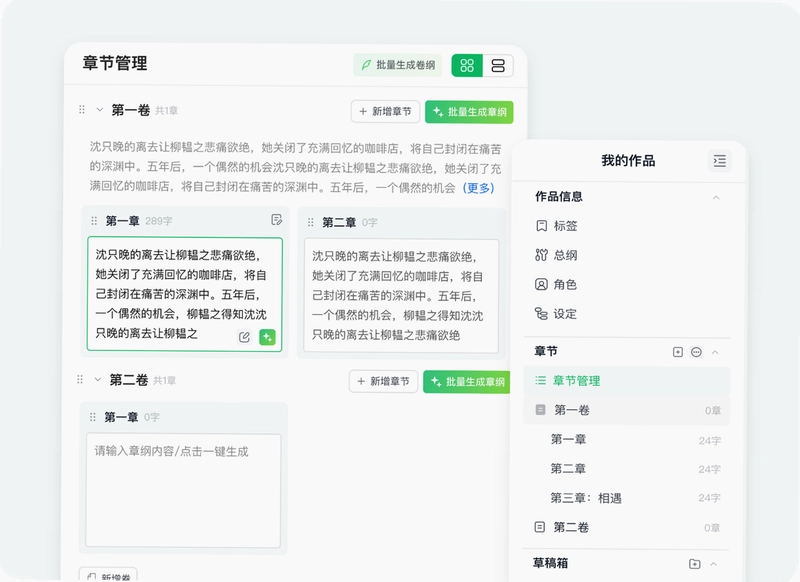Open 设定 in sidebar

click(565, 314)
